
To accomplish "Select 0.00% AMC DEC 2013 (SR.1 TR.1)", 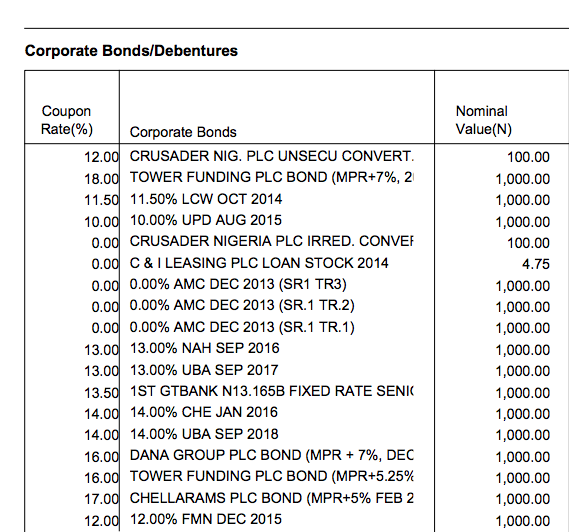I will (x=242, y=327).
